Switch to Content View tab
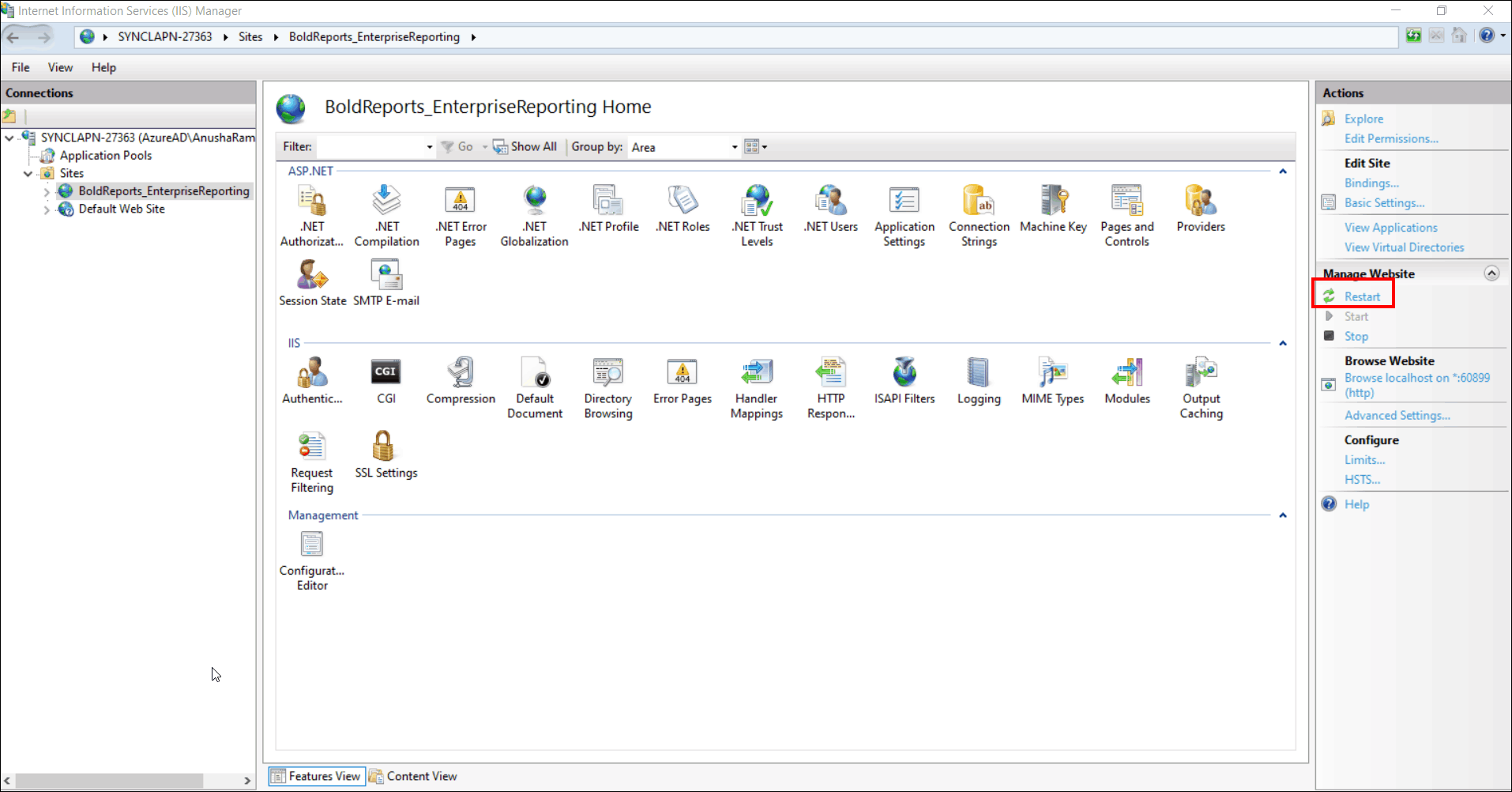The image size is (1512, 792). click(413, 776)
